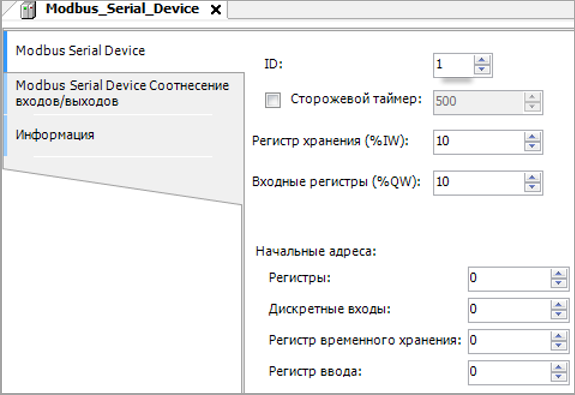The height and width of the screenshot is (395, 575).
Task: Increase the ID value with up arrow
Action: tap(482, 61)
